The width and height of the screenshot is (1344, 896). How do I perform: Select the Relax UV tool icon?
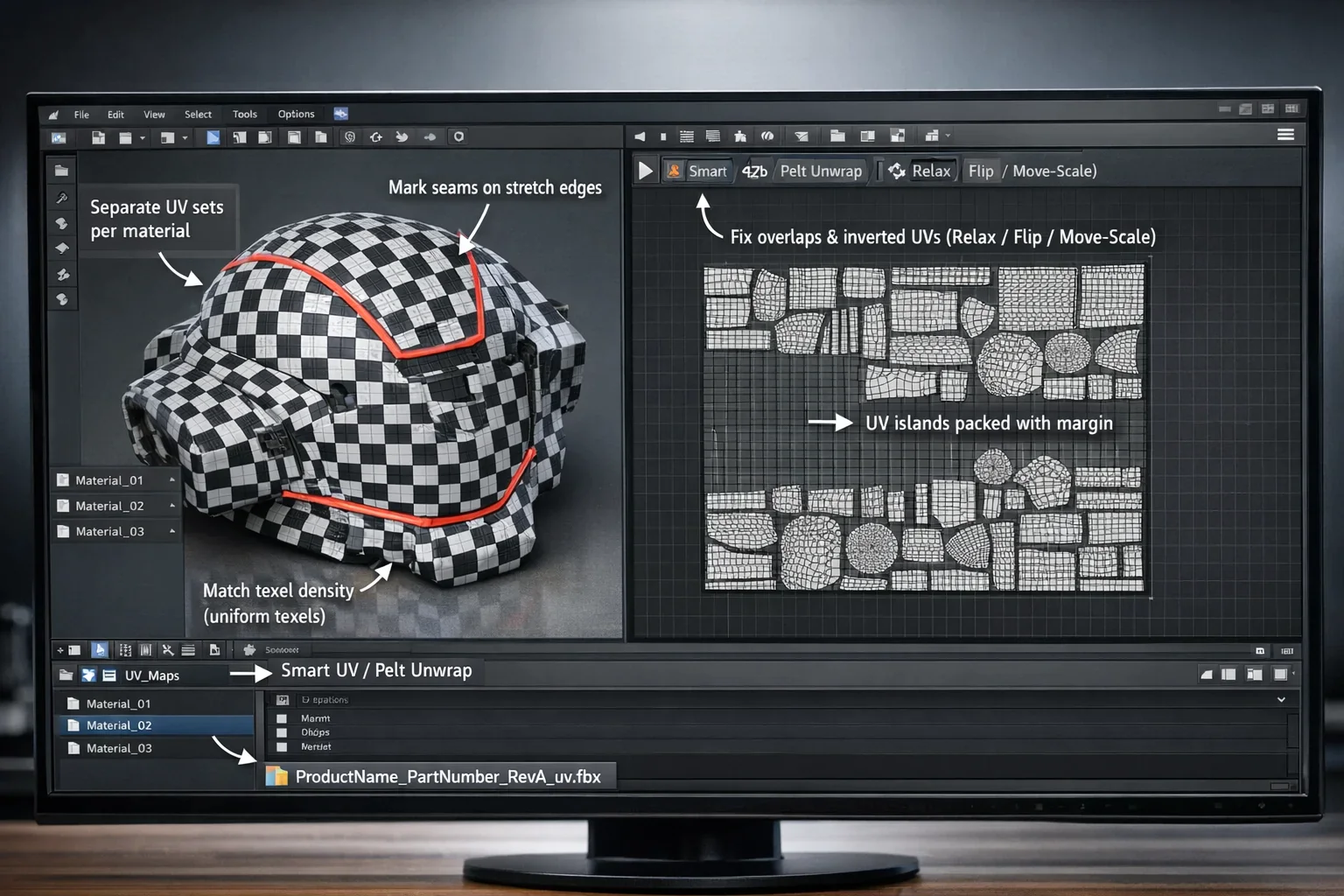(896, 171)
